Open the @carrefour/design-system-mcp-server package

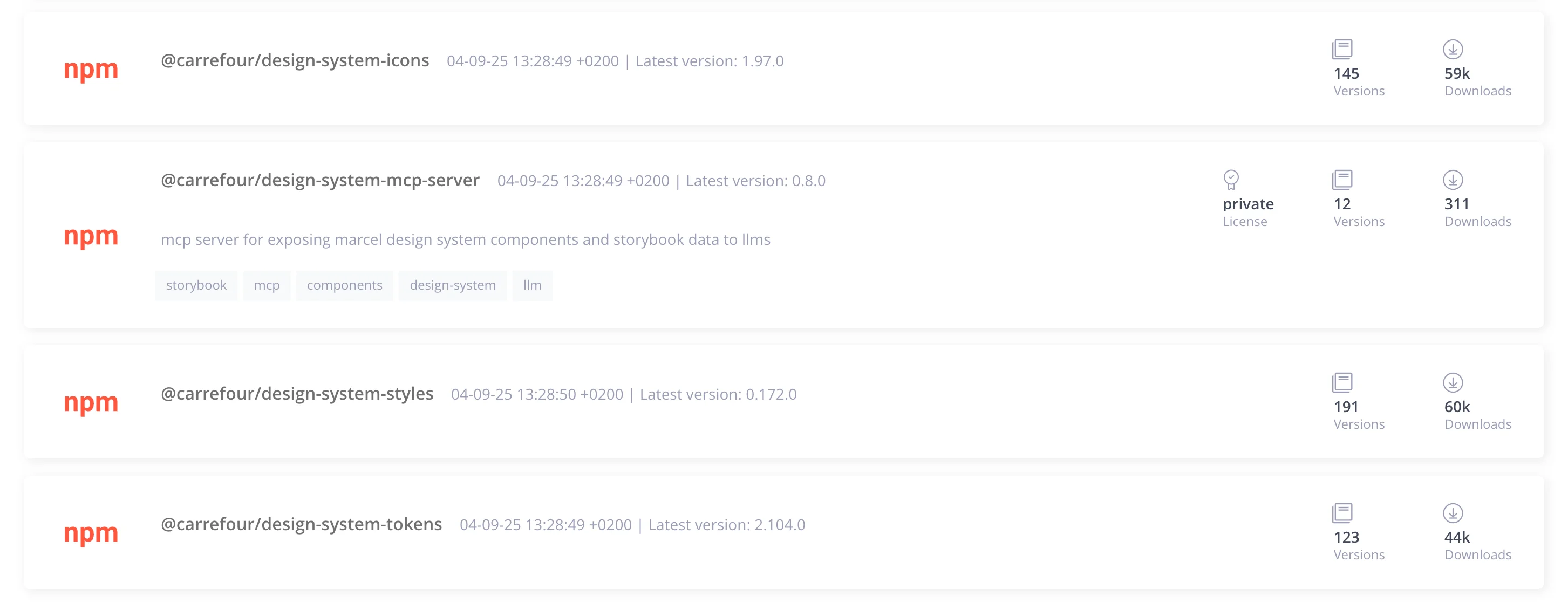click(319, 180)
